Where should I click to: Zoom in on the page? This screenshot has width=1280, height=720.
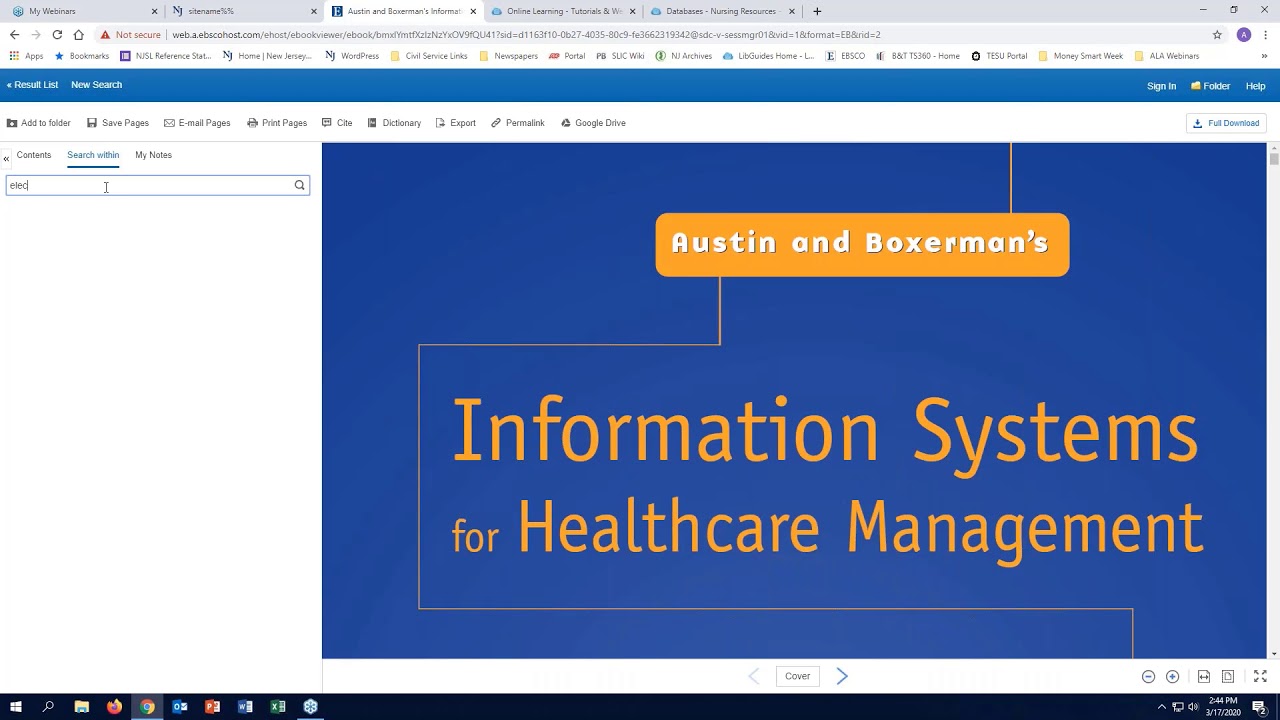click(x=1172, y=677)
